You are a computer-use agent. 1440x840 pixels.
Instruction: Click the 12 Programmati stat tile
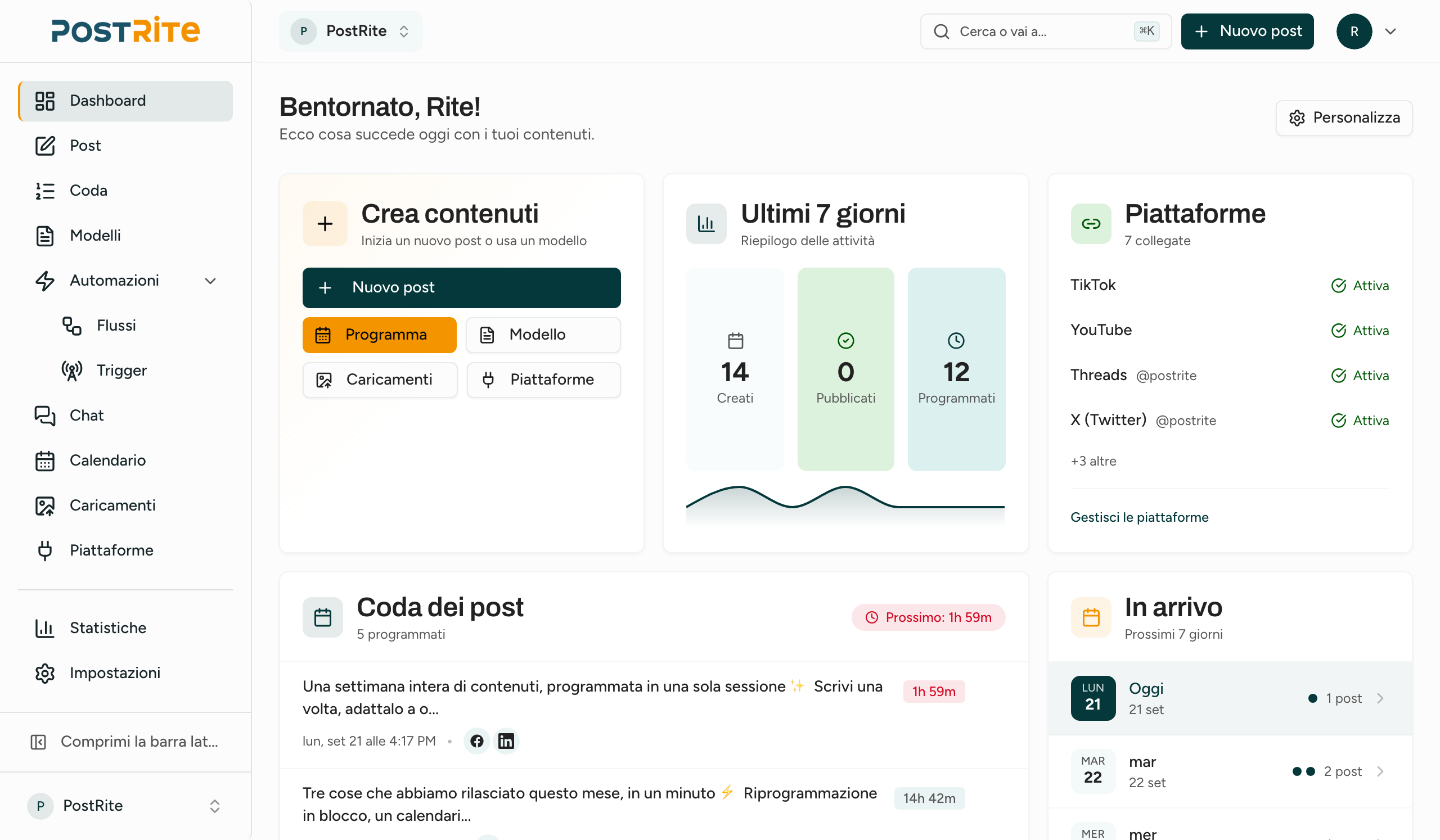coord(957,369)
